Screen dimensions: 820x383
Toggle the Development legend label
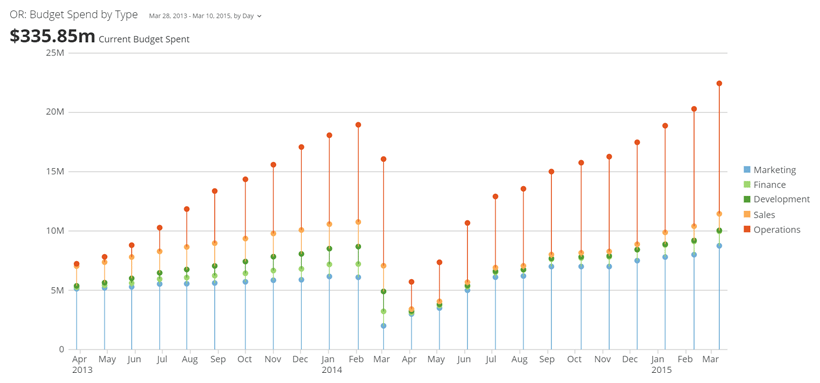click(781, 199)
